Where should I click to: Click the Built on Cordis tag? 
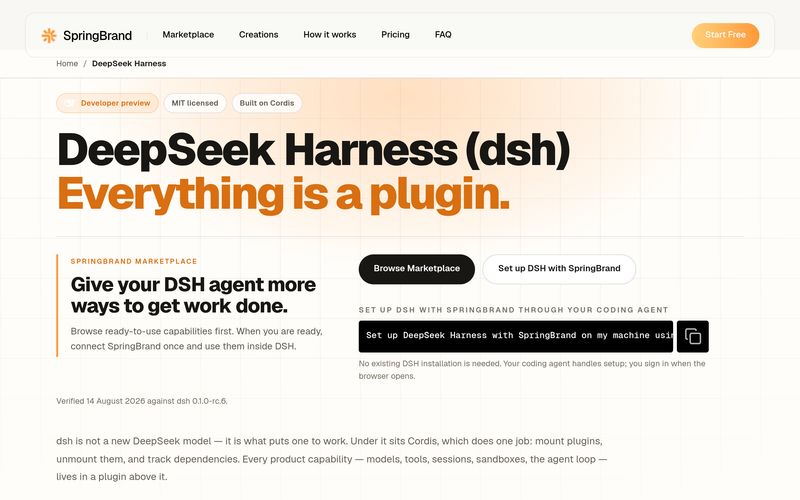pos(267,103)
